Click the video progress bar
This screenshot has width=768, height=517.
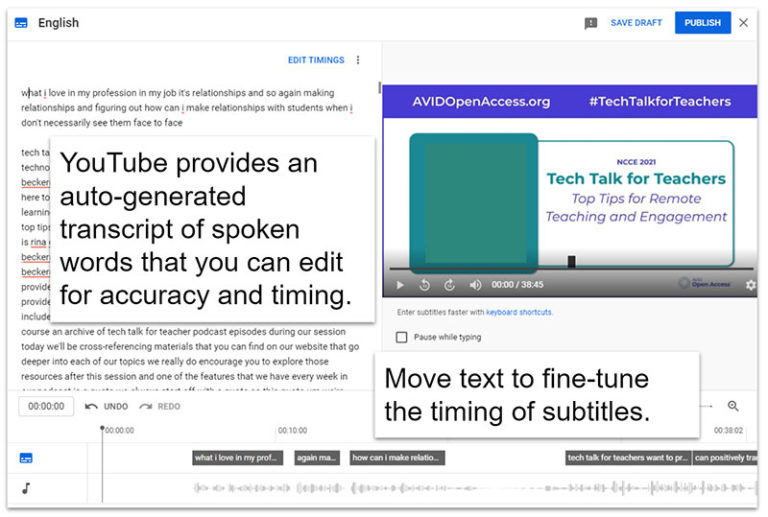tap(571, 269)
